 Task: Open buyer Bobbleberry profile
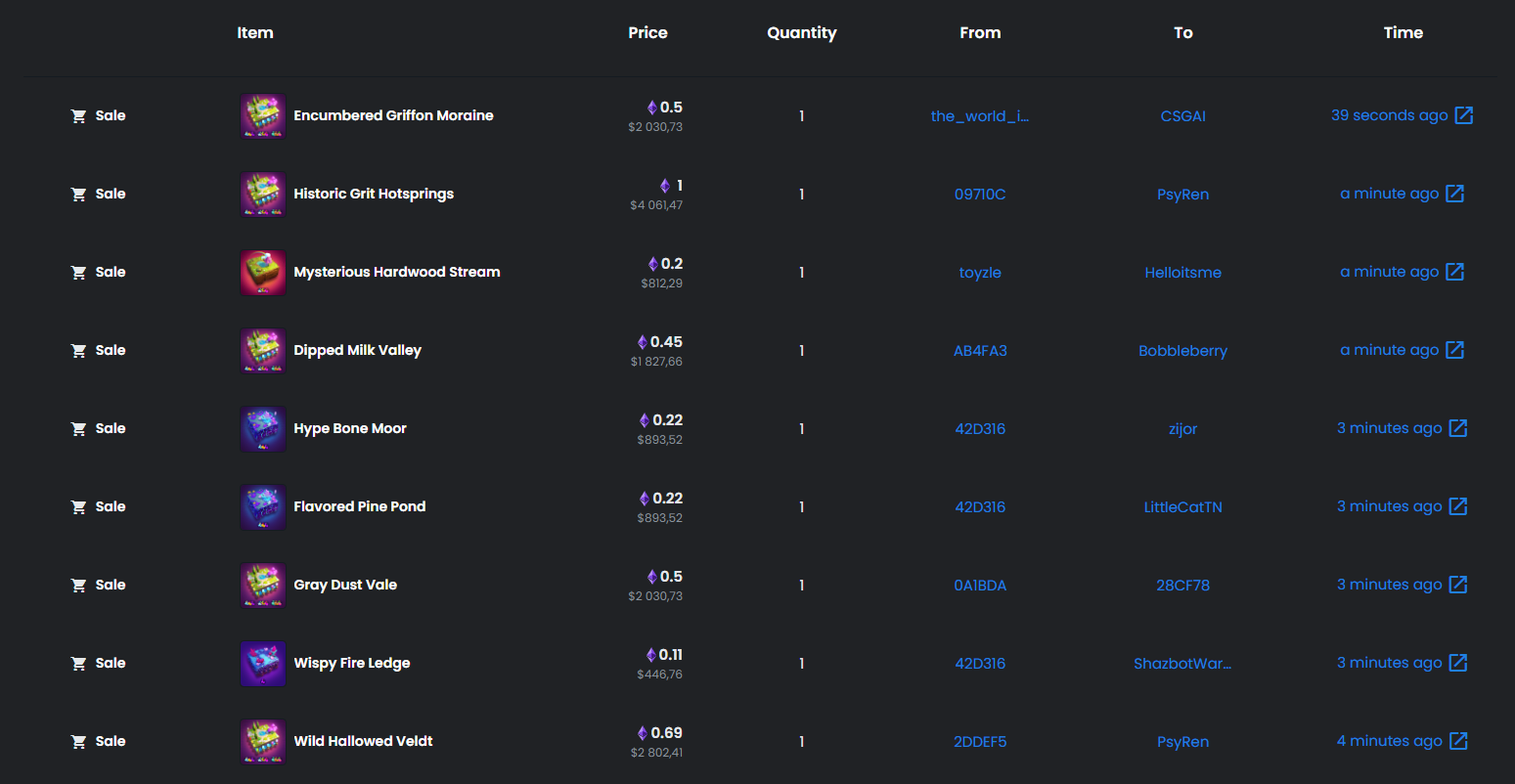[1182, 351]
